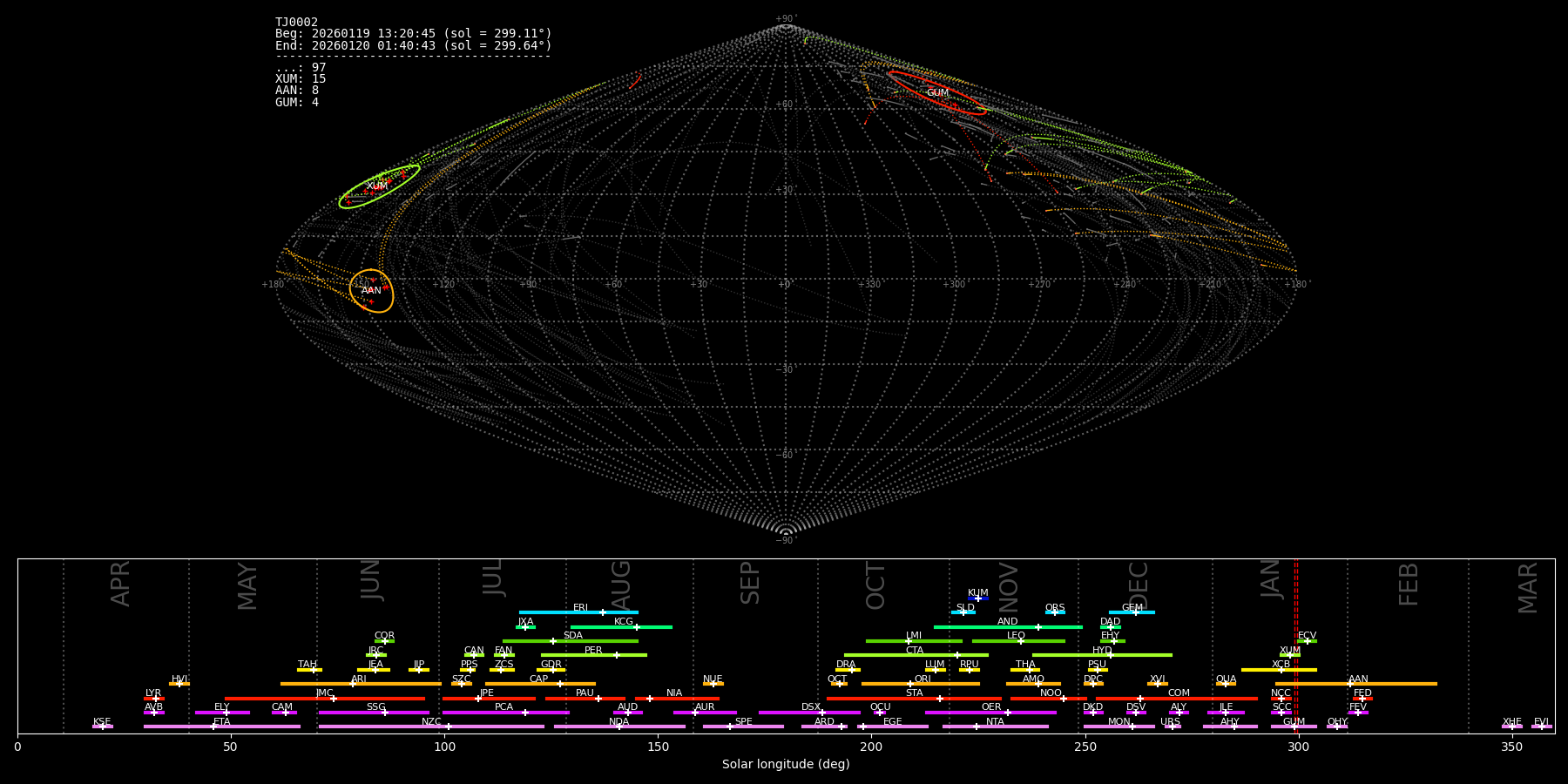Screen dimensions: 1568x784
Task: Click the COM red shower bar
Action: tap(1178, 698)
